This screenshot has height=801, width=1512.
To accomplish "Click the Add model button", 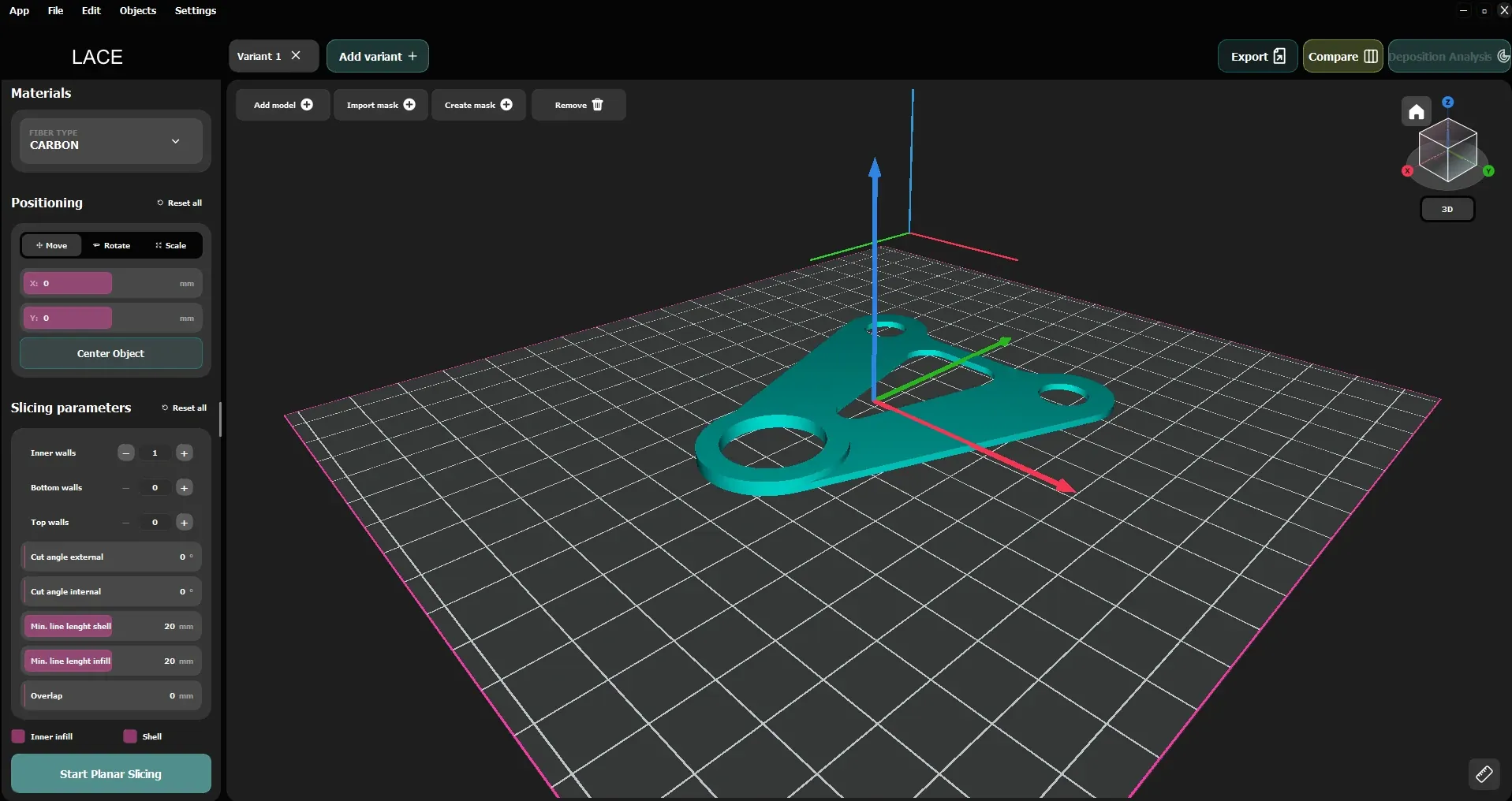I will tap(283, 105).
